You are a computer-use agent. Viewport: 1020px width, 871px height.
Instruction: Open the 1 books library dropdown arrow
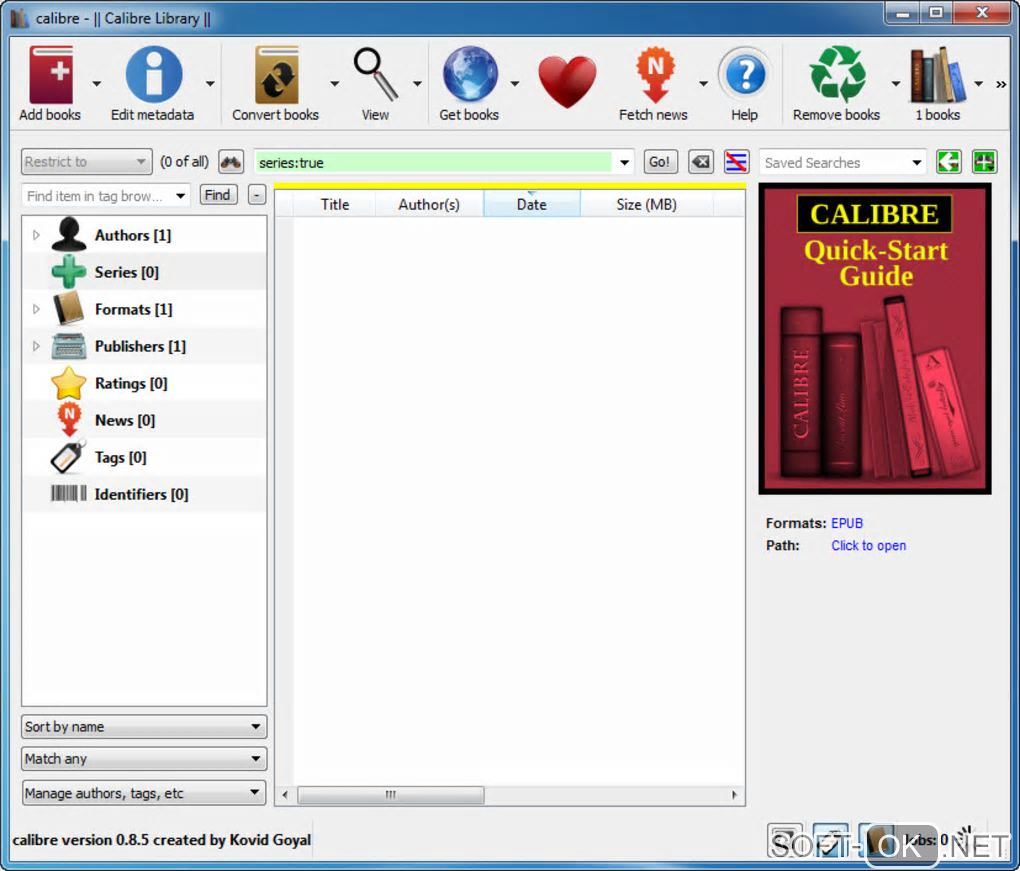[978, 83]
